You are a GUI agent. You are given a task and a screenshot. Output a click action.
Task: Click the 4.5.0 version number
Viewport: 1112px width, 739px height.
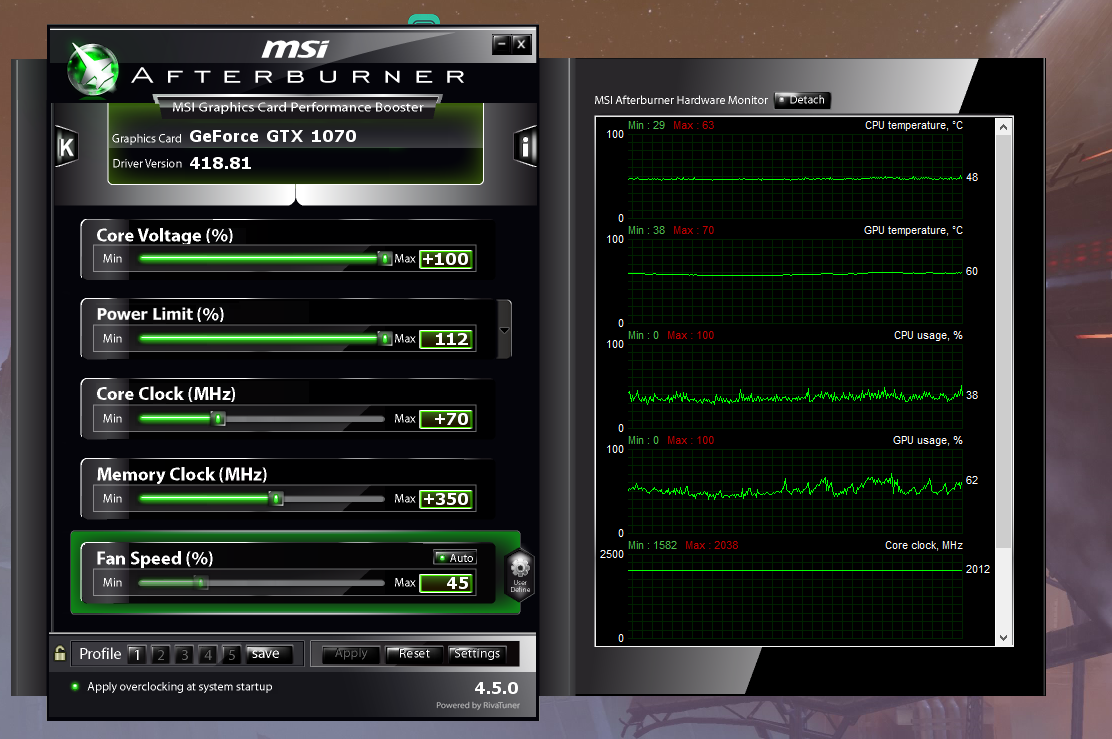[x=496, y=689]
